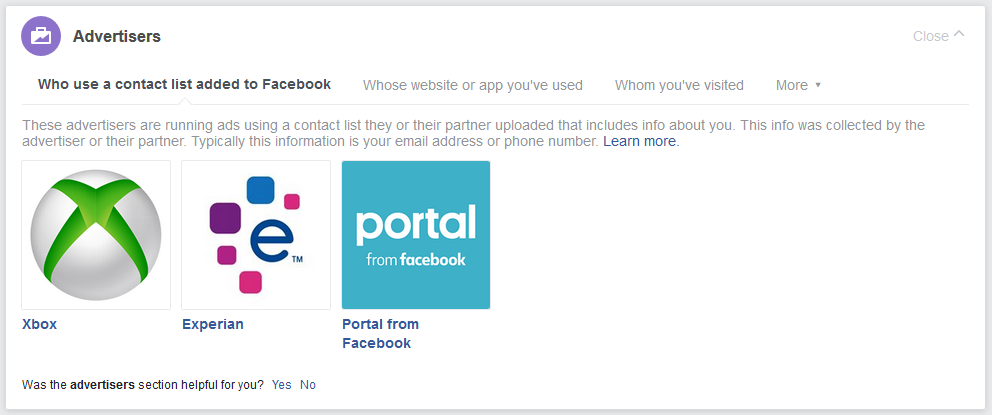Click the 'Was the advertisers section helpful' text
Screen dimensions: 992x415
142,385
